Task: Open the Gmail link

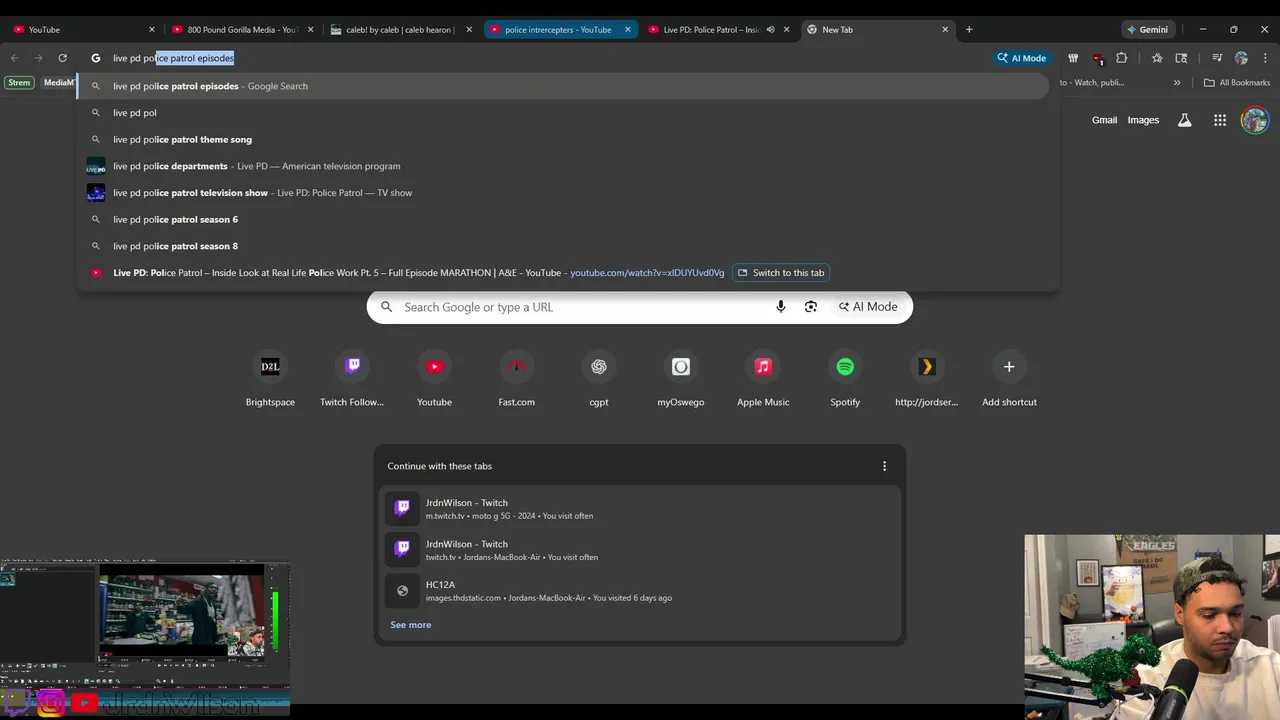Action: point(1104,120)
